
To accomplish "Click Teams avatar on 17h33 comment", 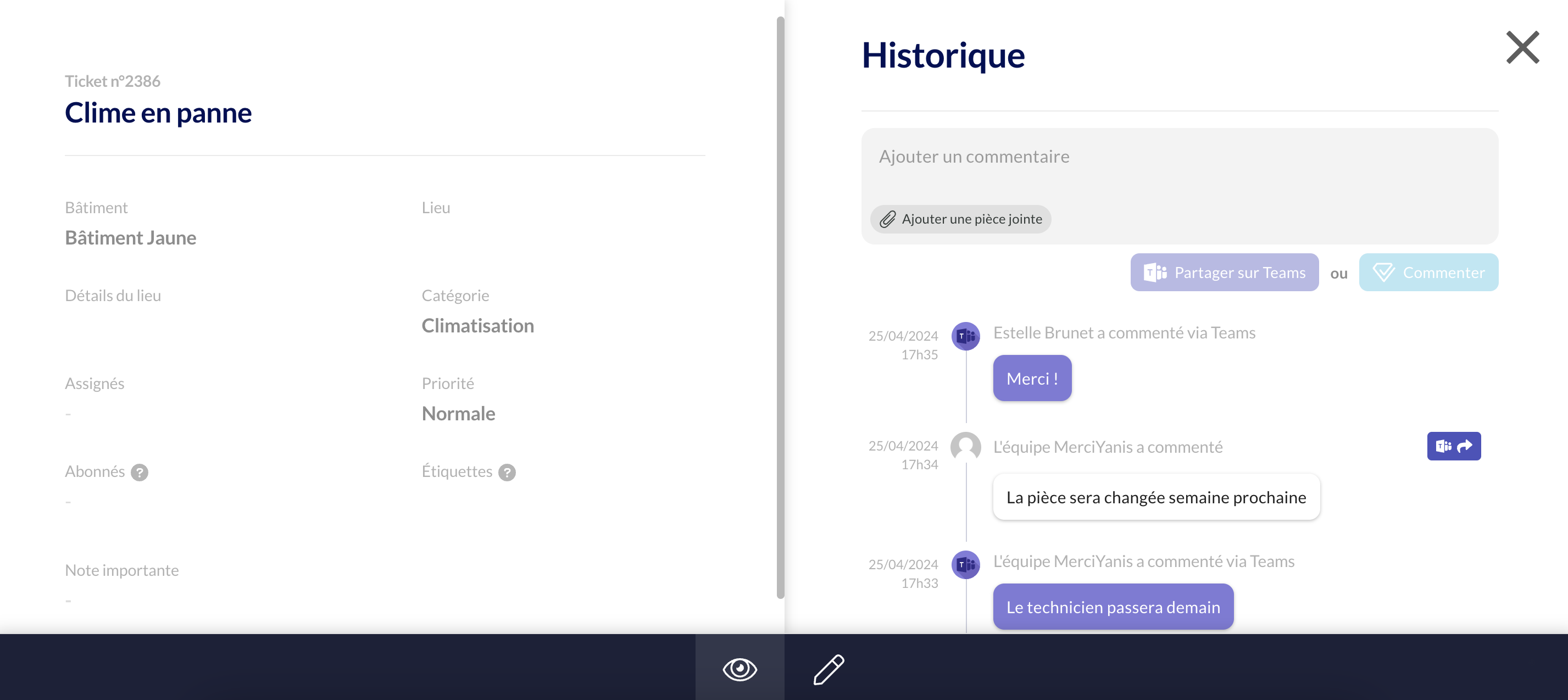I will (965, 564).
